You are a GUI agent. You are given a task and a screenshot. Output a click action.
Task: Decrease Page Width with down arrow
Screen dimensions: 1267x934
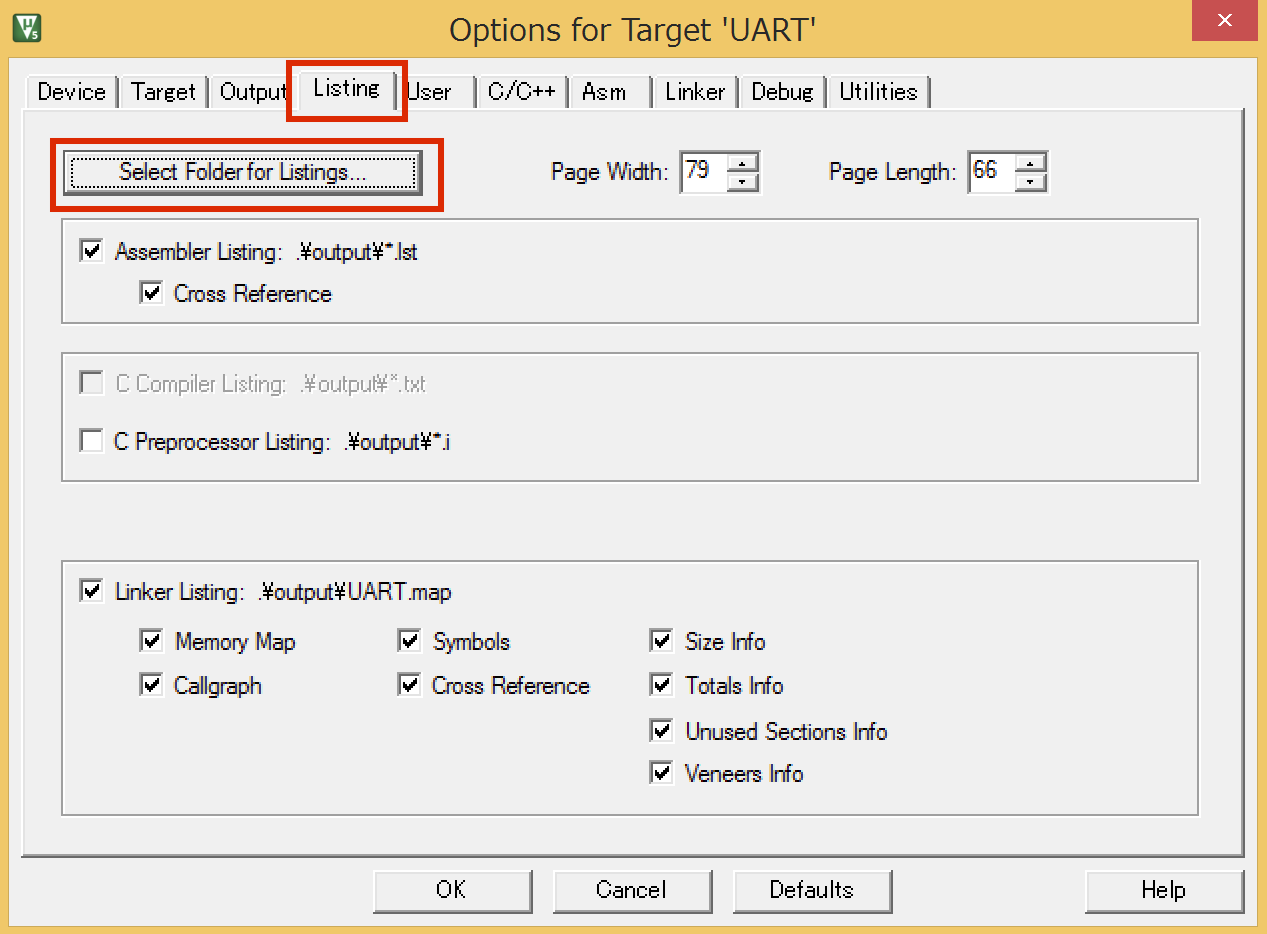(742, 181)
